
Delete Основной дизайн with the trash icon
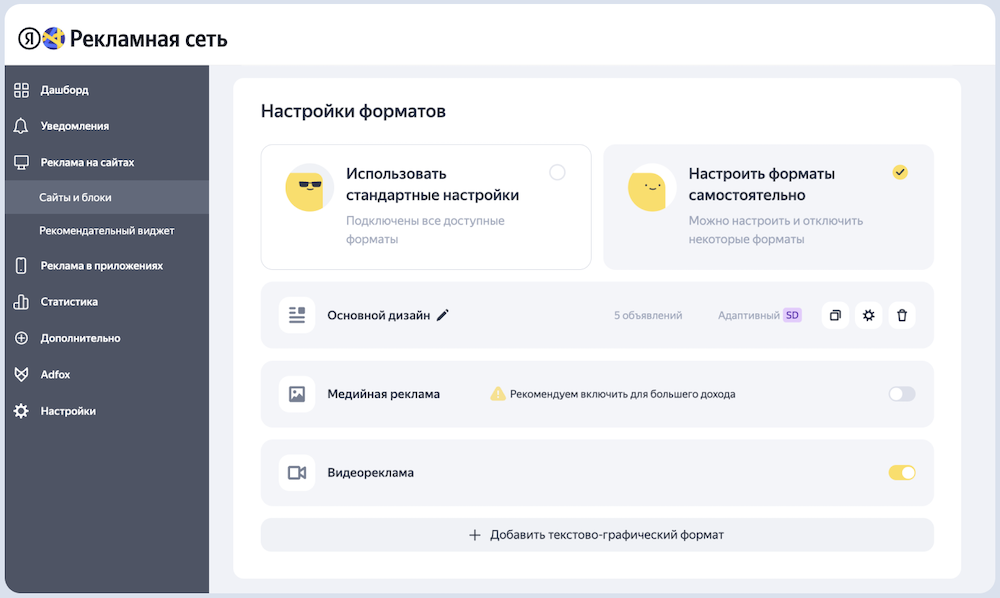pos(902,315)
